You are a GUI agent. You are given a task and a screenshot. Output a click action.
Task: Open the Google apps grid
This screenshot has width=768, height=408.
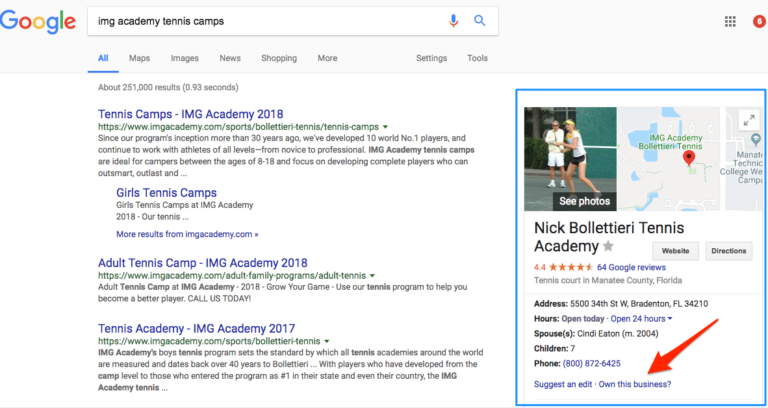click(730, 21)
